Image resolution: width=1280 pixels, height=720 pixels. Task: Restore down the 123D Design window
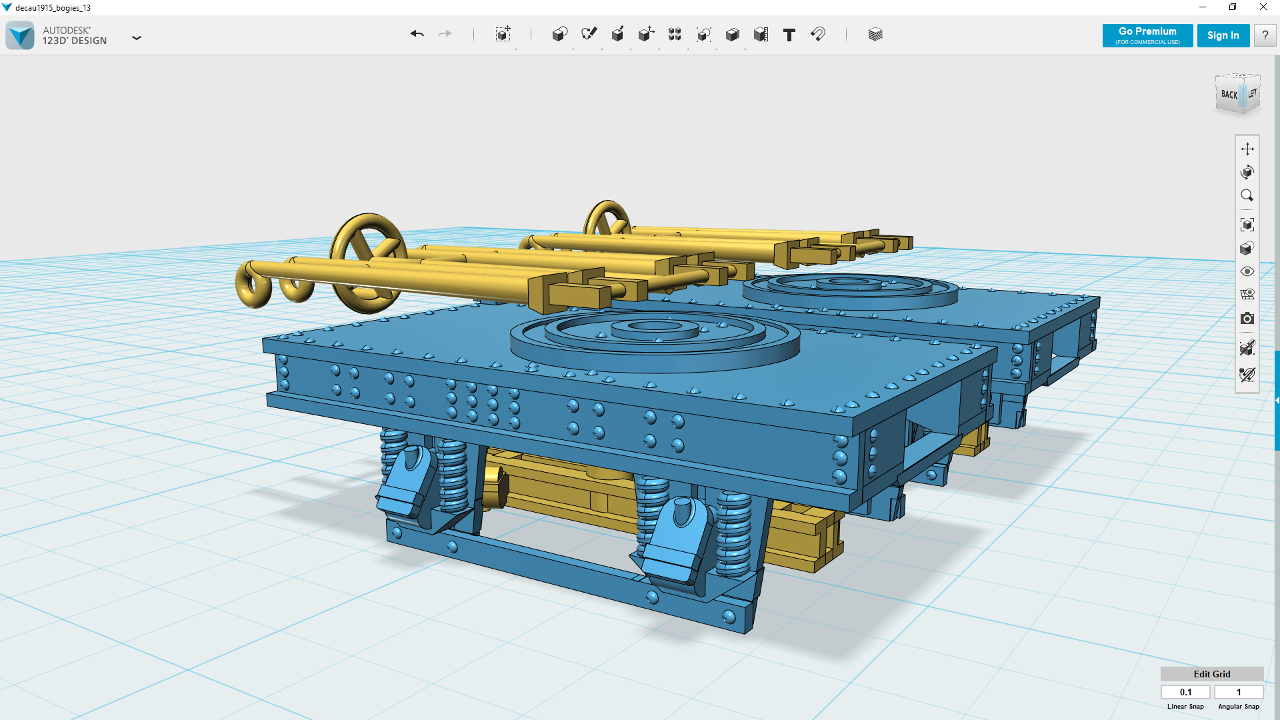coord(1232,7)
